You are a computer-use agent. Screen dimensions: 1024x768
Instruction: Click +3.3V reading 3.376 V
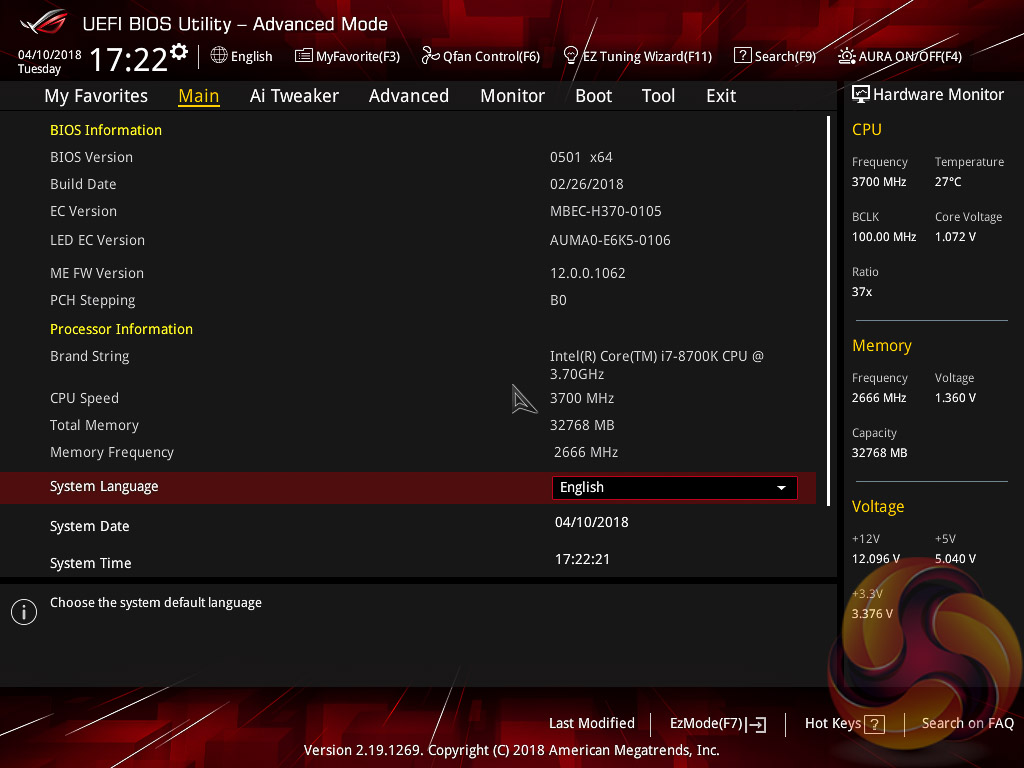click(872, 614)
